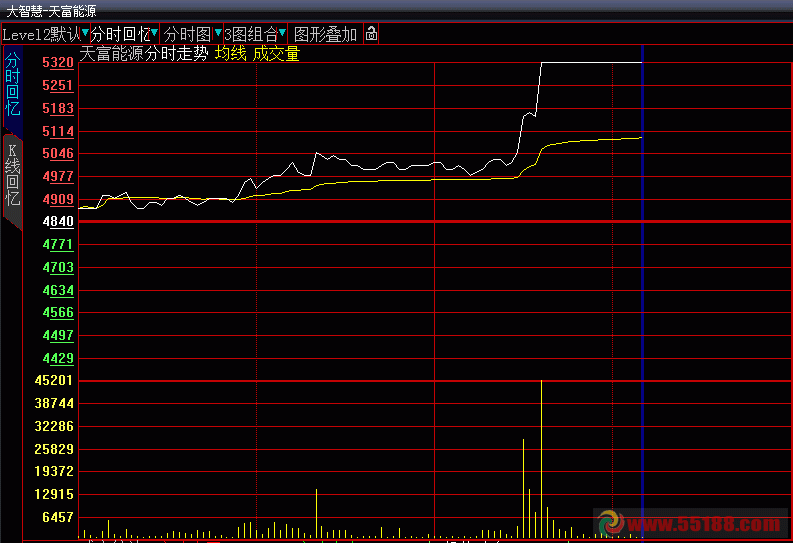793x543 pixels.
Task: Click the 大智慧-天富能源 window title
Action: pos(51,11)
